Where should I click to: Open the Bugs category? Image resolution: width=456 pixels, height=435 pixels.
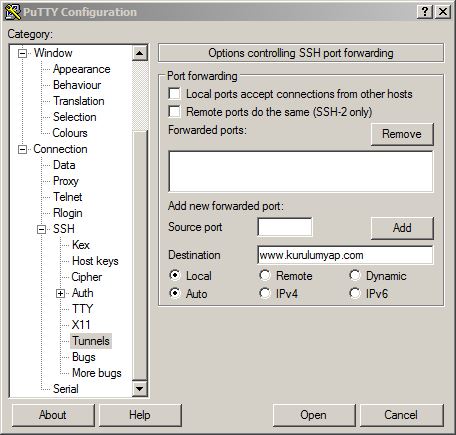tap(84, 357)
